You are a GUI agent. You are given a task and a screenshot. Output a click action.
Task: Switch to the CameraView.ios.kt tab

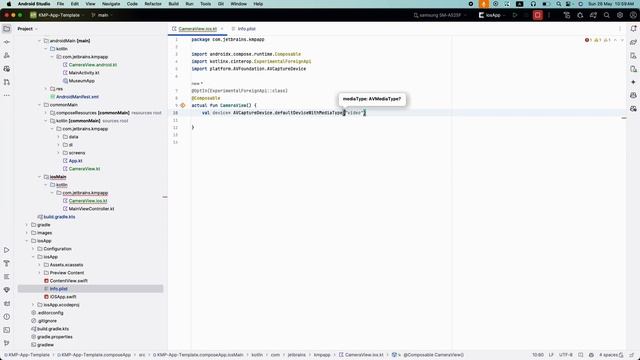tap(197, 29)
